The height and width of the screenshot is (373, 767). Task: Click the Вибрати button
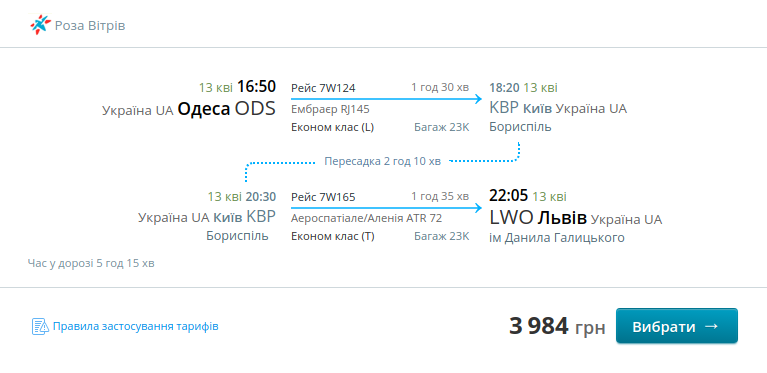(x=677, y=326)
